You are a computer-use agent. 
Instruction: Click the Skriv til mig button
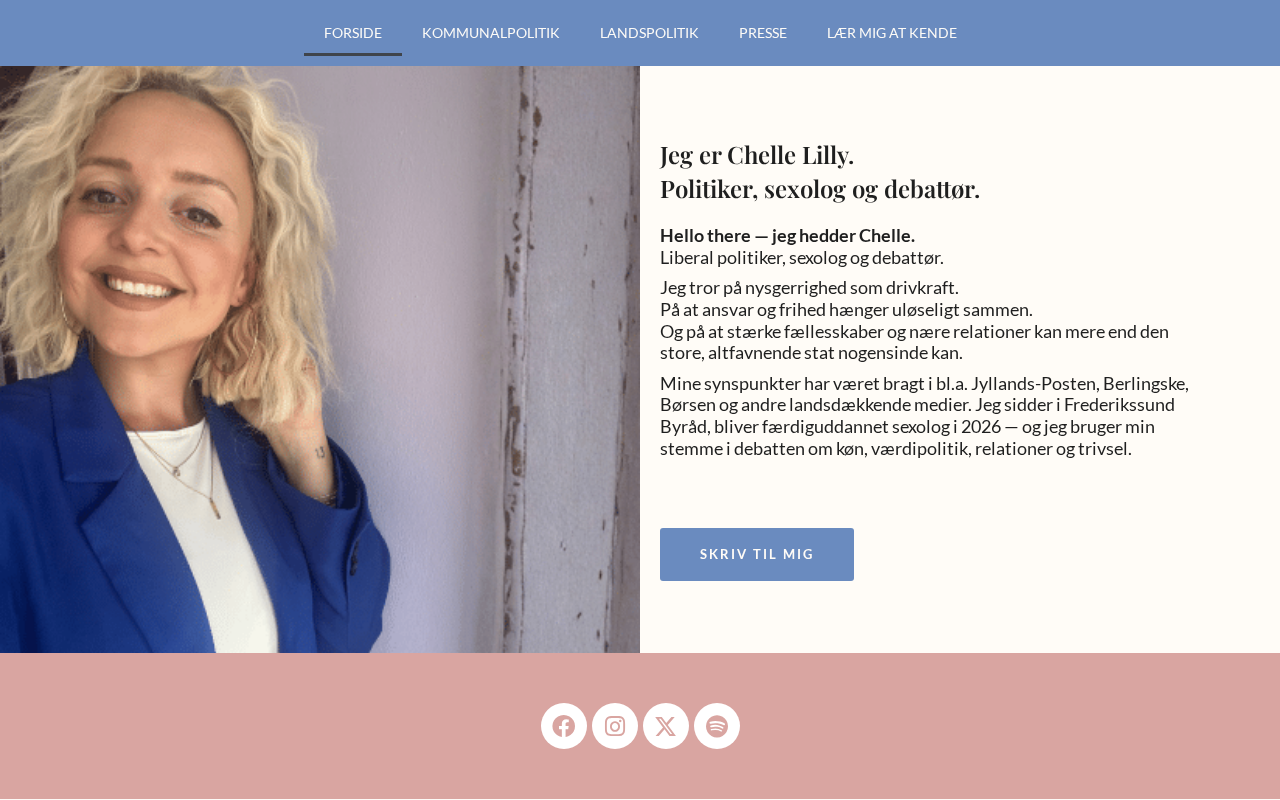click(x=757, y=554)
